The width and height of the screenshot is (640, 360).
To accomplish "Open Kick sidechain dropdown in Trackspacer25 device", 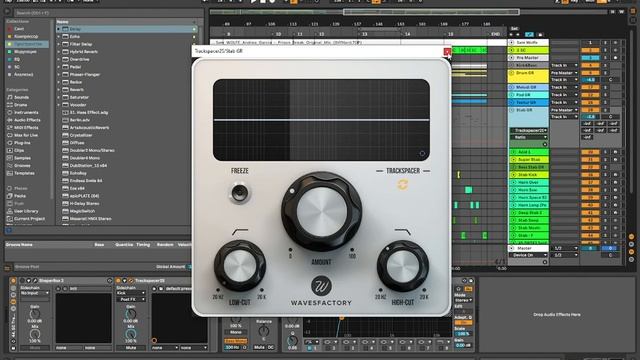I will 131,293.
